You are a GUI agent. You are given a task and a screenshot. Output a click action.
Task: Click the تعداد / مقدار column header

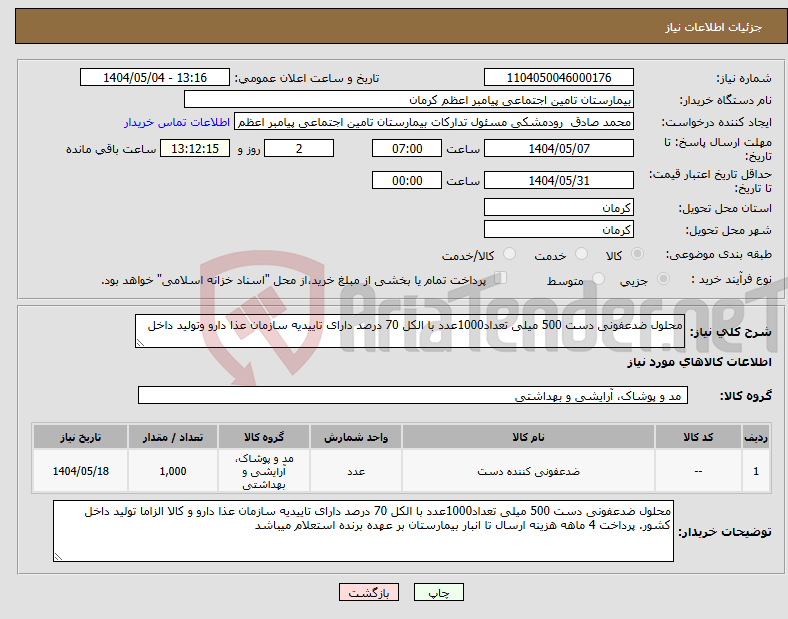(x=173, y=437)
